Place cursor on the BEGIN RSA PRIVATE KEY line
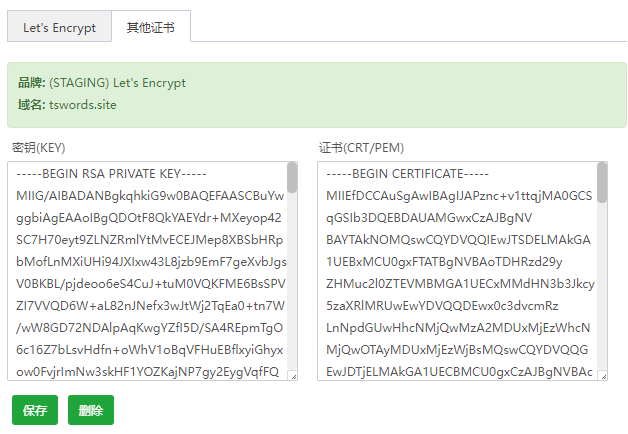This screenshot has width=628, height=434. click(x=111, y=174)
